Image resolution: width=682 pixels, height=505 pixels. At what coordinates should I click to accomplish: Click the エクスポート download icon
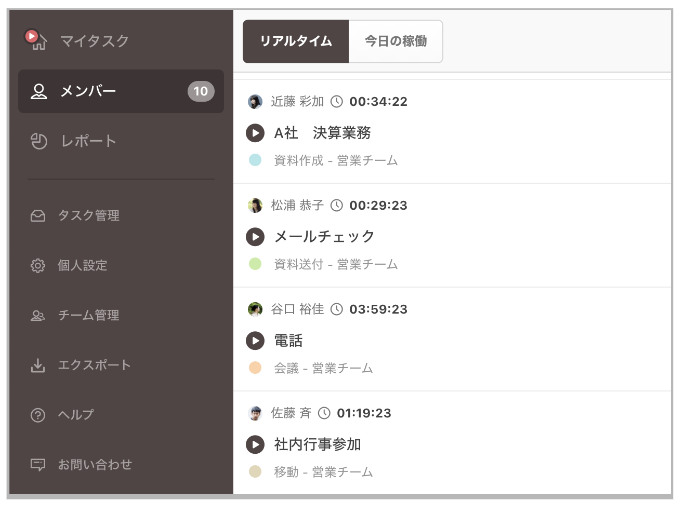click(x=38, y=365)
